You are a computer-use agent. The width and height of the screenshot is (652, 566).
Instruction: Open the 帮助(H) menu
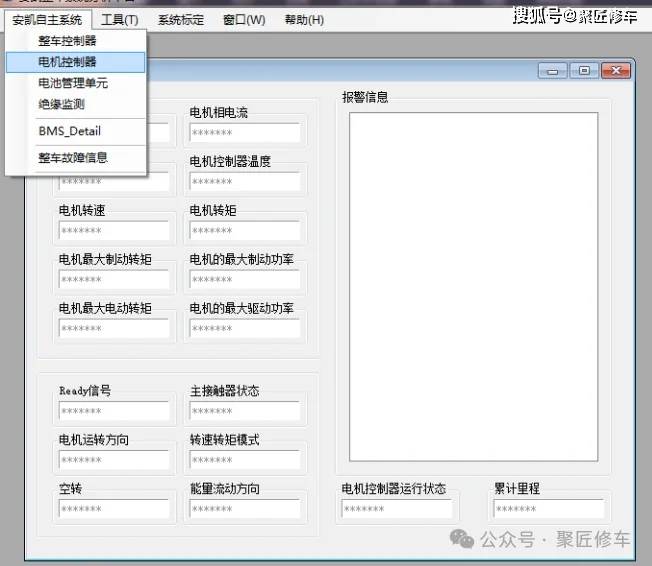304,19
